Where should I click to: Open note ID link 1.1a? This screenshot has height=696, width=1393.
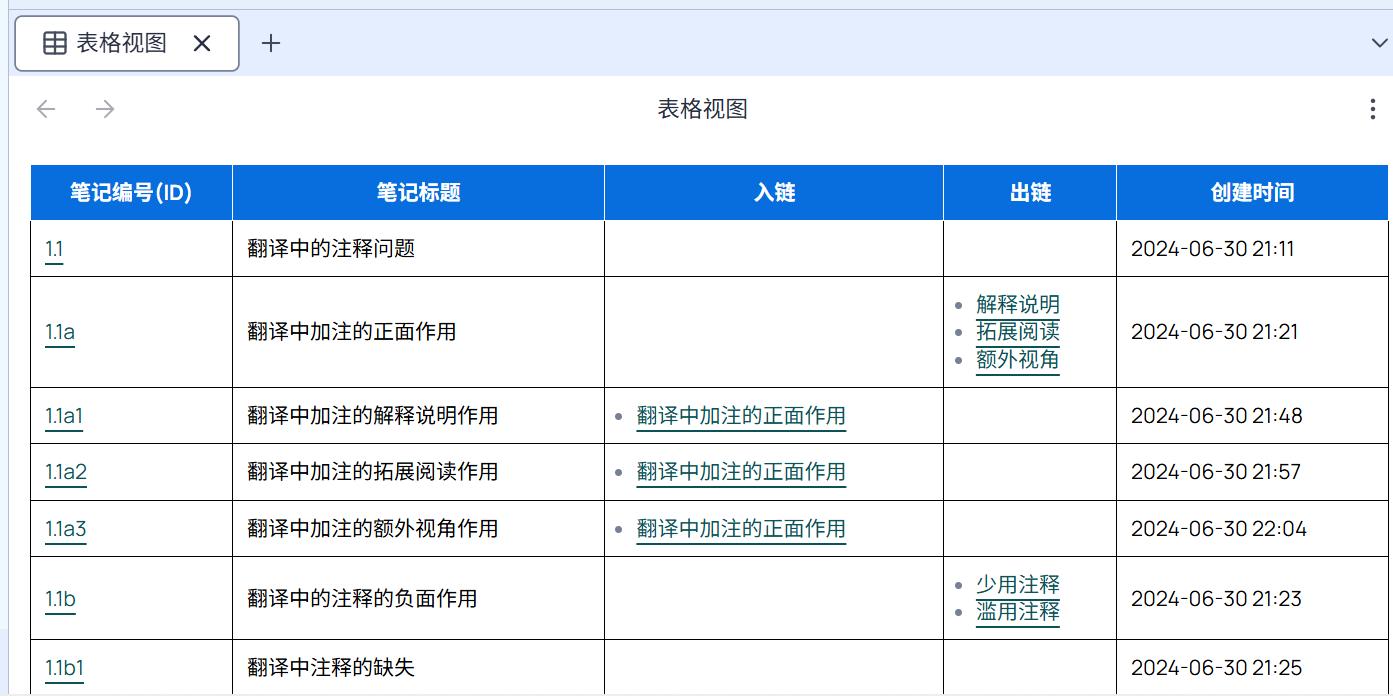(x=60, y=332)
